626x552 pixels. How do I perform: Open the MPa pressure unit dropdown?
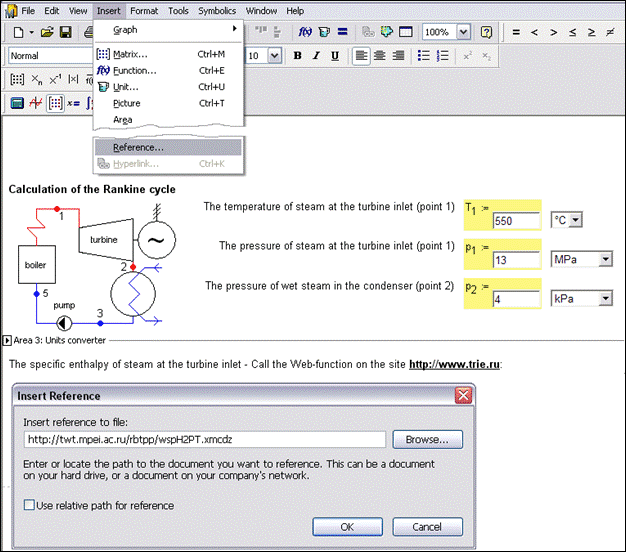[605, 259]
